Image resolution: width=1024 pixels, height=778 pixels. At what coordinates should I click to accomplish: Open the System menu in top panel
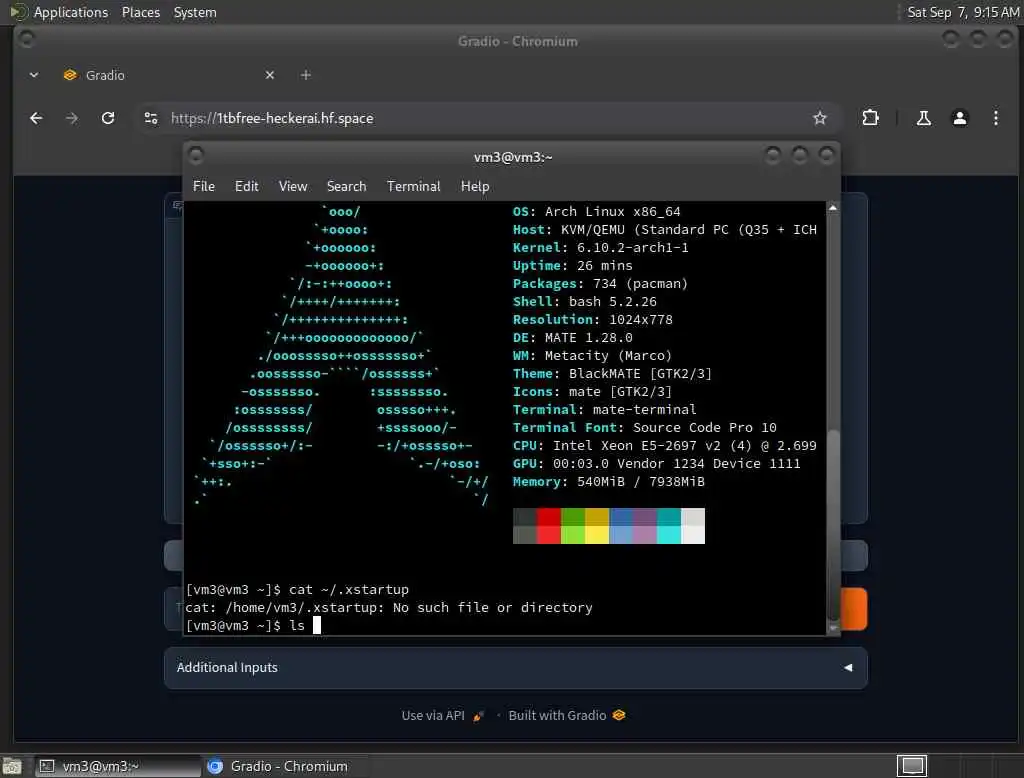coord(195,12)
